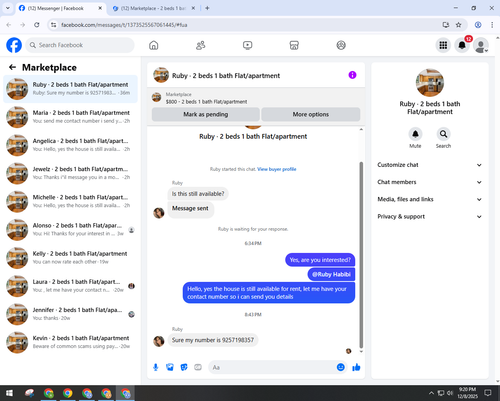Image resolution: width=500 pixels, height=401 pixels.
Task: Open Michelle conversation in the list
Action: point(70,202)
